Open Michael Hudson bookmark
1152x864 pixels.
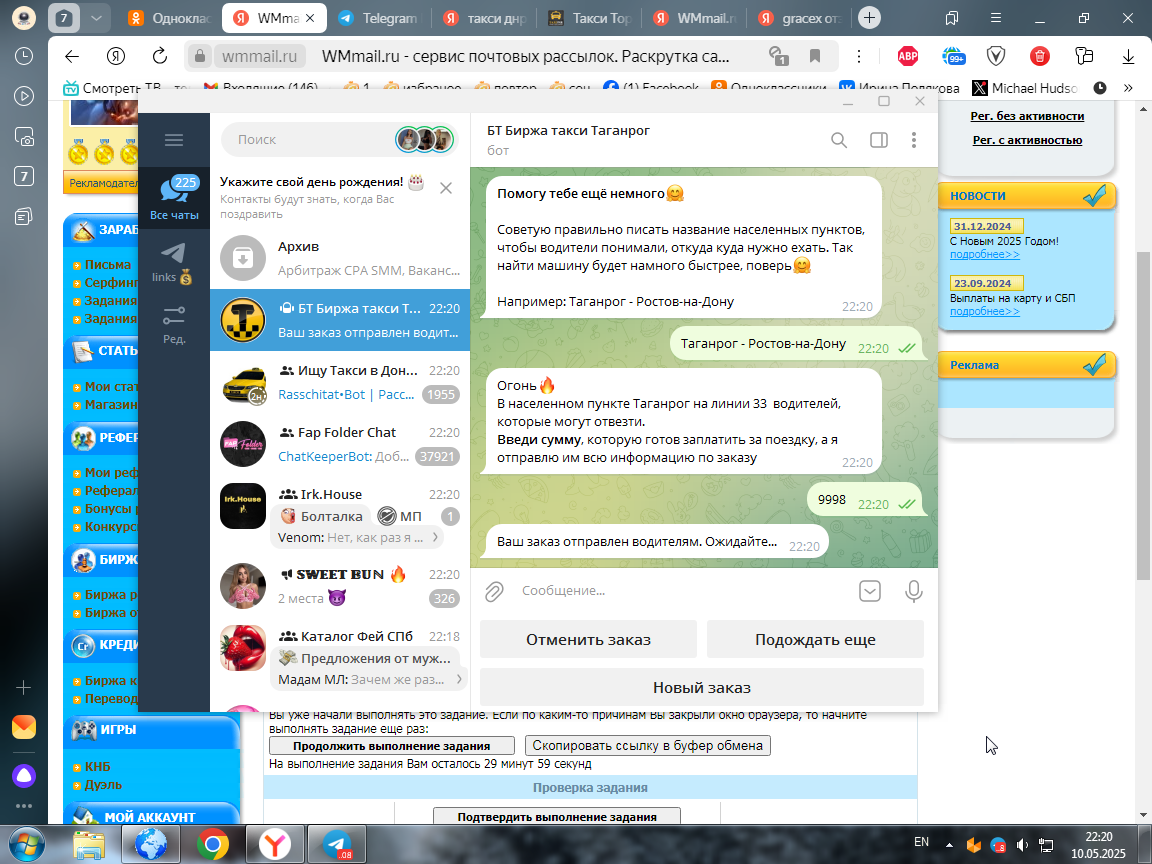coord(1023,88)
